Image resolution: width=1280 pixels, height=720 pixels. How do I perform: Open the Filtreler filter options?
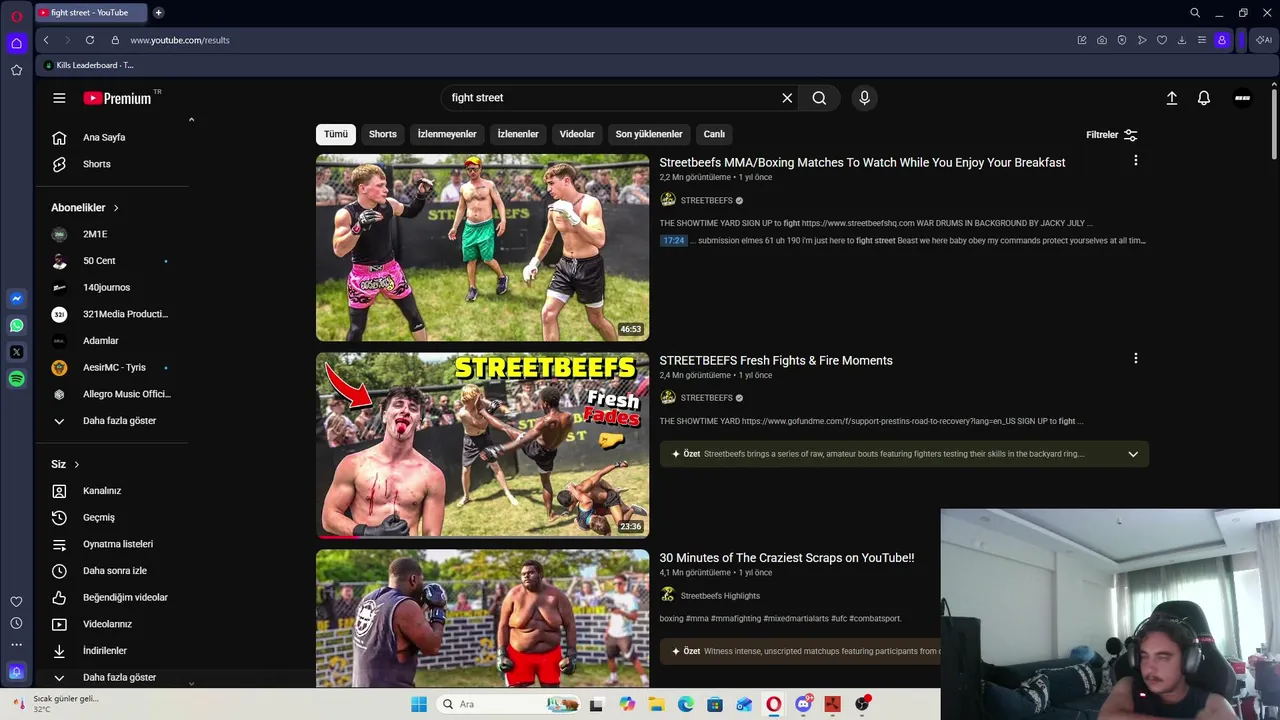pyautogui.click(x=1112, y=135)
